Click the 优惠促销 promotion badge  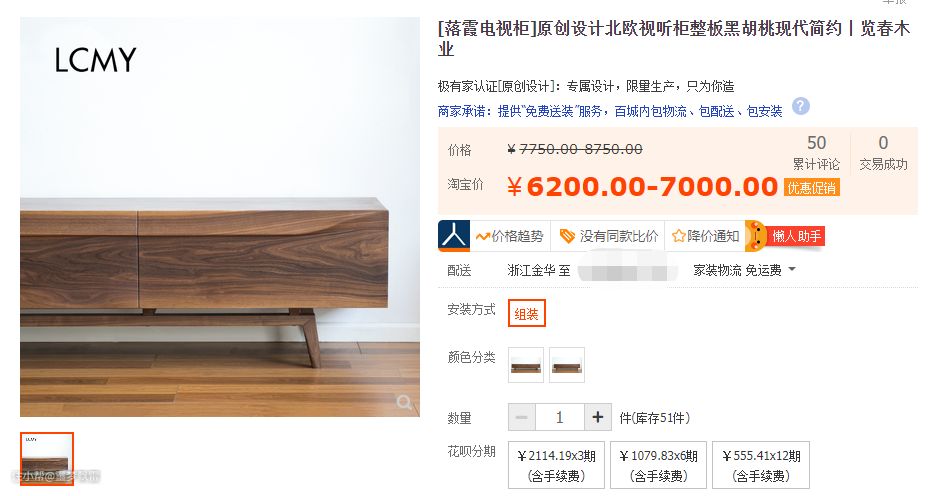(811, 187)
